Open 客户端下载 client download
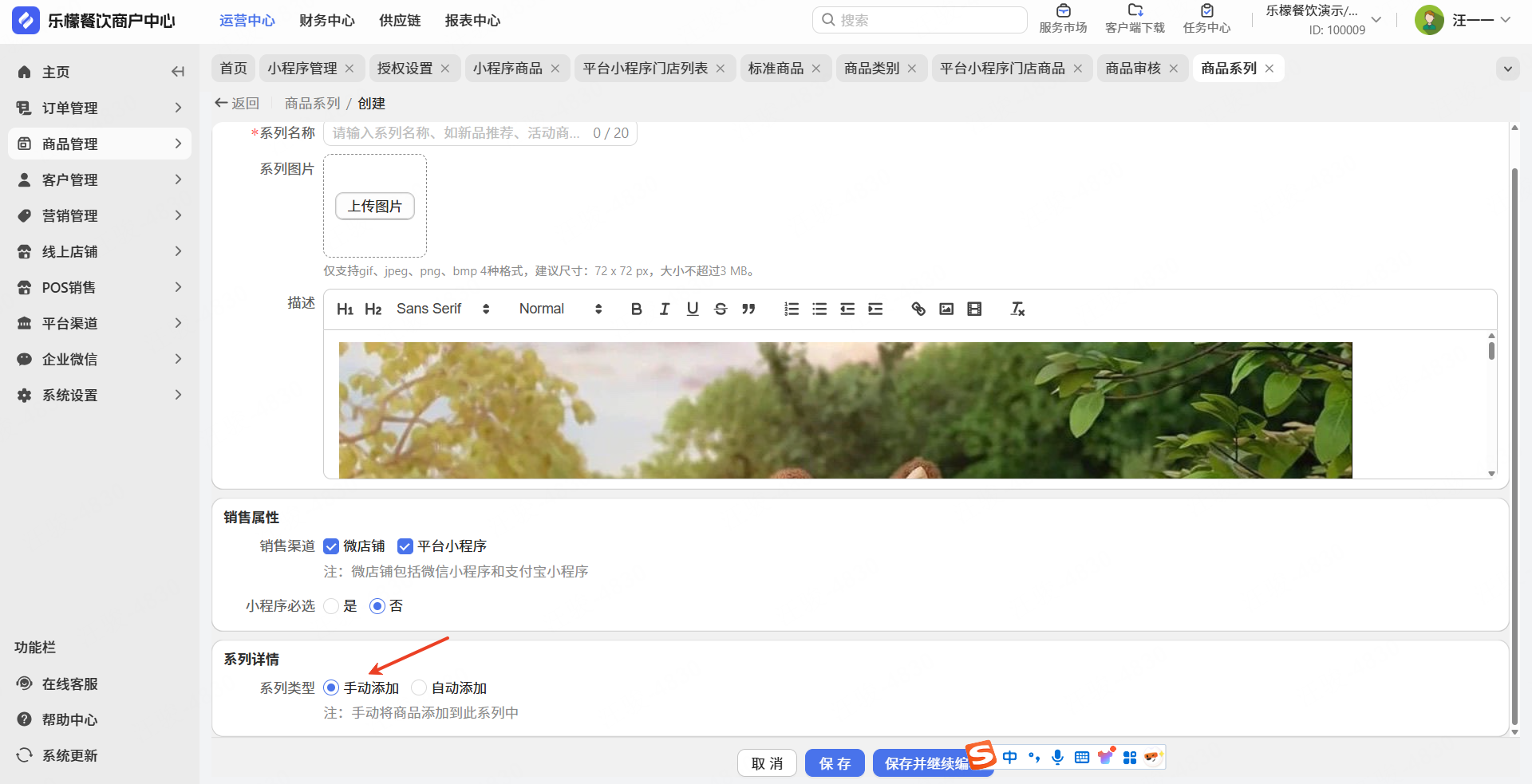1532x784 pixels. (1135, 19)
